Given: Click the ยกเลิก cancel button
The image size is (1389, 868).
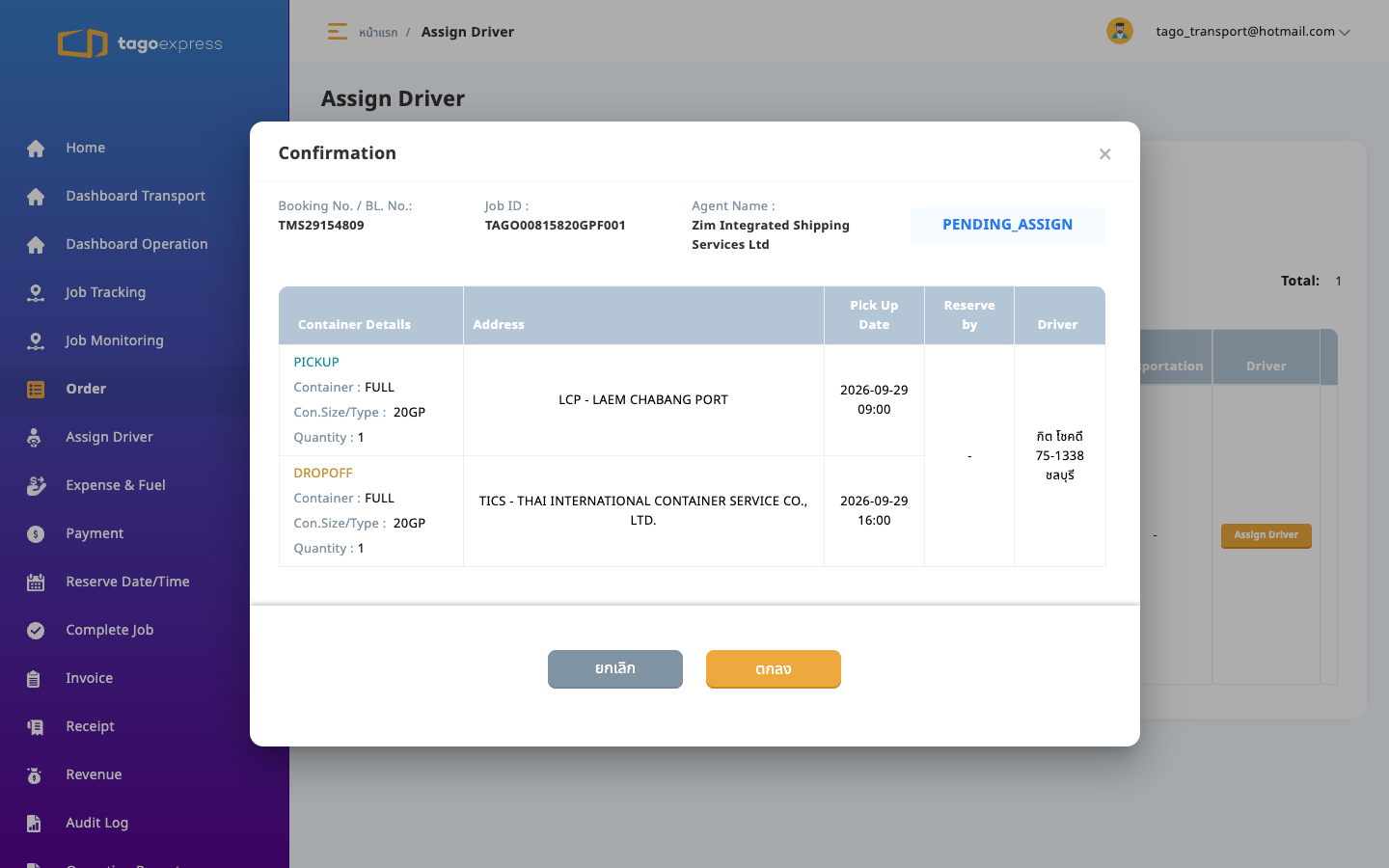Looking at the screenshot, I should [615, 668].
